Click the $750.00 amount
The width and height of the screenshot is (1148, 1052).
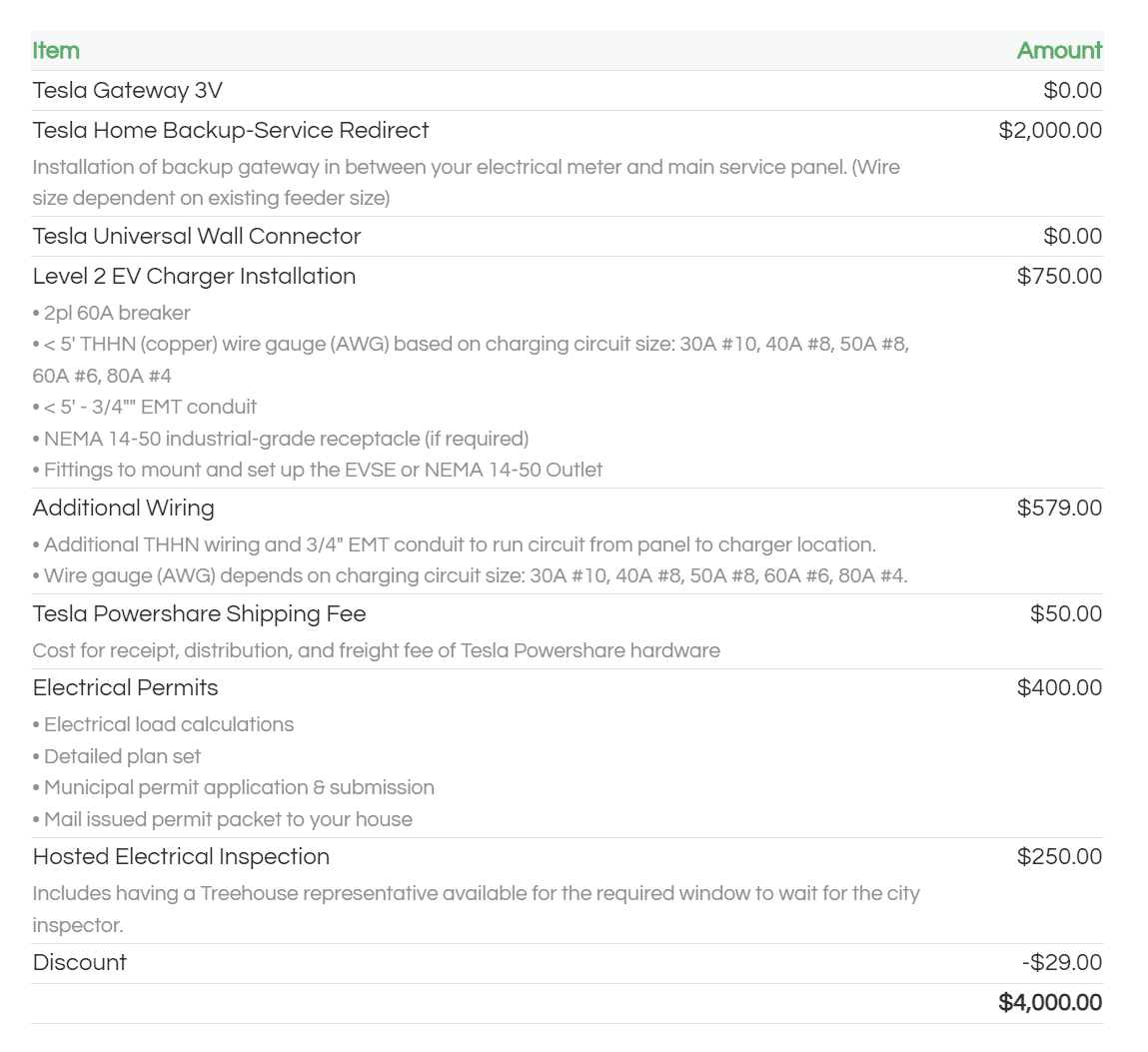(x=1059, y=276)
